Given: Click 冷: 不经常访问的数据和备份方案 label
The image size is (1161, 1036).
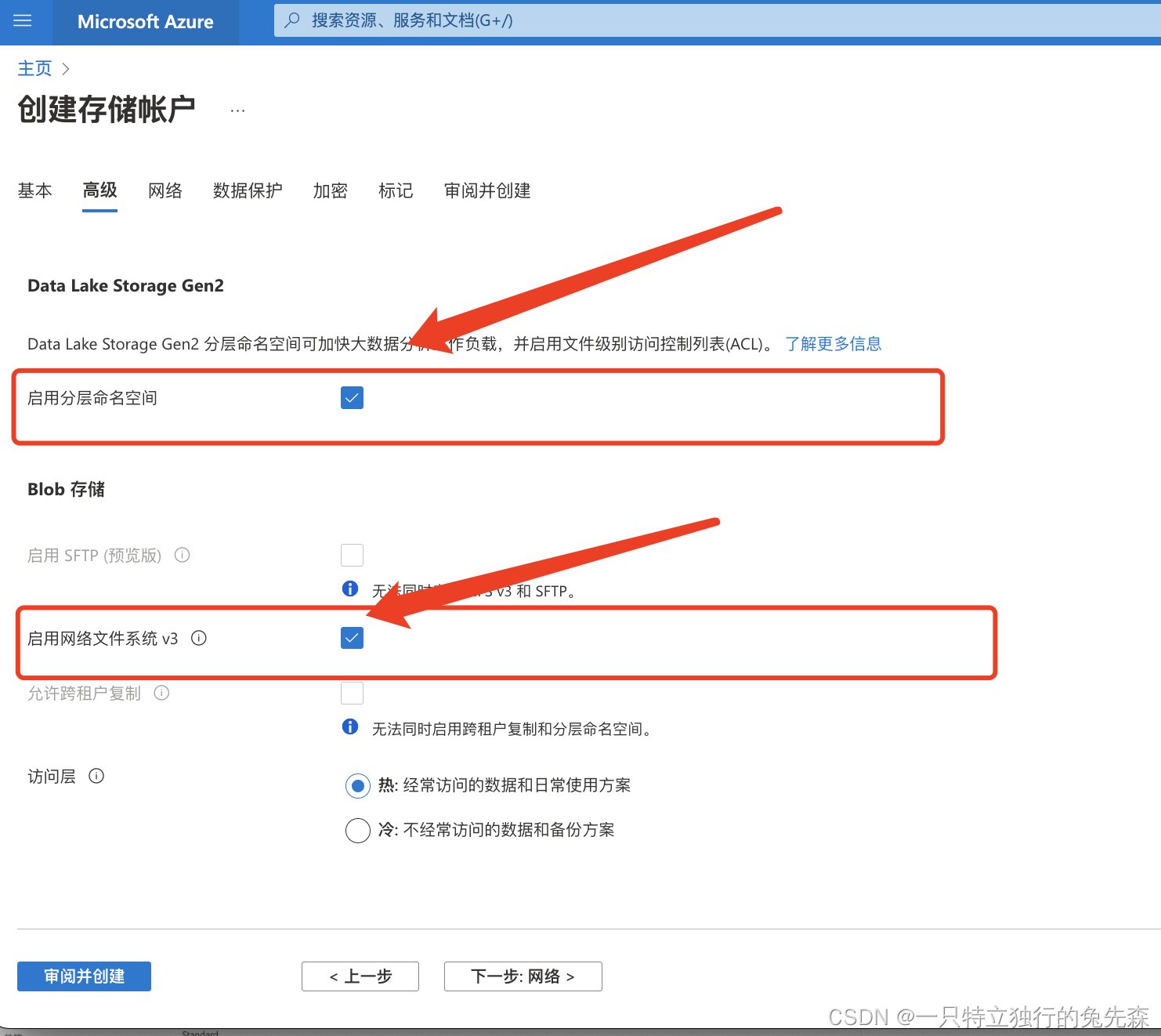Looking at the screenshot, I should pyautogui.click(x=496, y=830).
